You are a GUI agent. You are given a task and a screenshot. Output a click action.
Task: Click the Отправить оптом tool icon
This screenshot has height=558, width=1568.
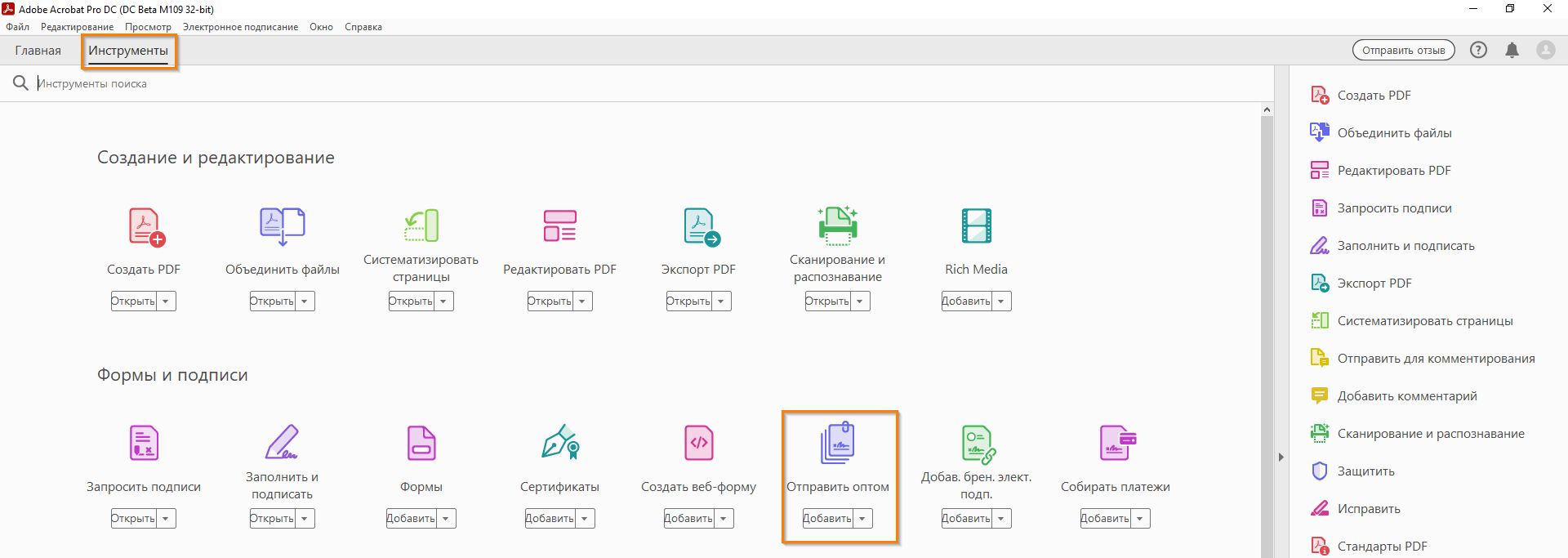tap(837, 443)
